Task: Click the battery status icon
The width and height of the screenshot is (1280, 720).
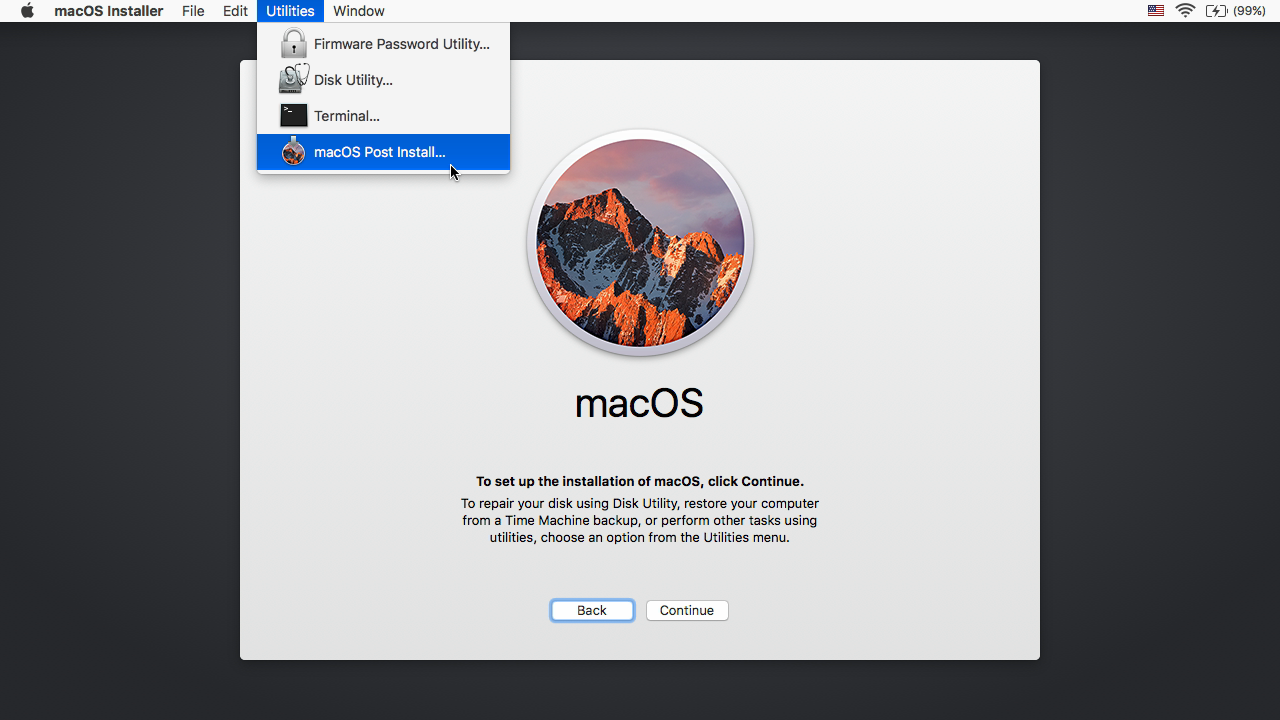Action: (x=1218, y=11)
